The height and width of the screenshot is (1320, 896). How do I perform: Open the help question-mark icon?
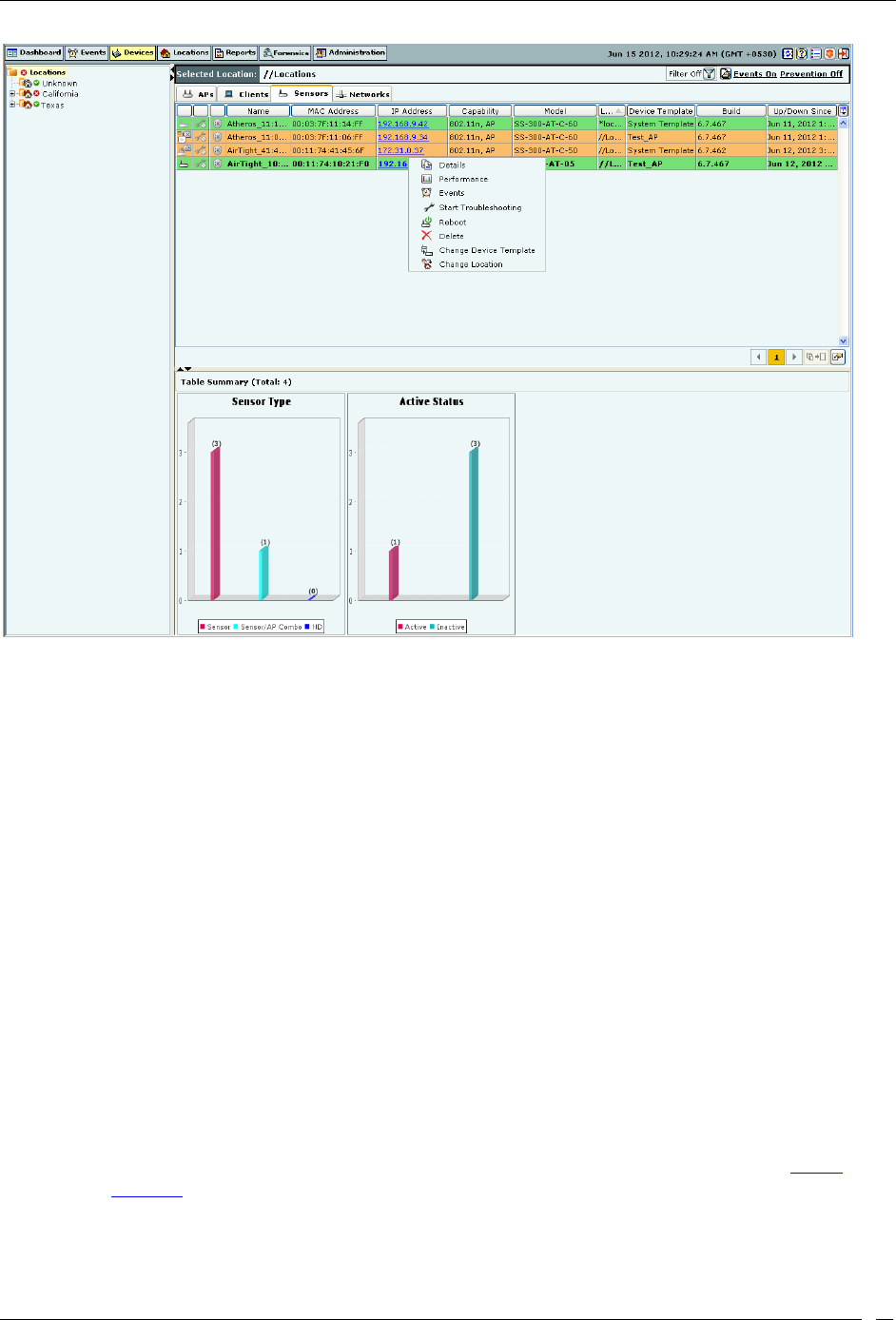pos(802,53)
